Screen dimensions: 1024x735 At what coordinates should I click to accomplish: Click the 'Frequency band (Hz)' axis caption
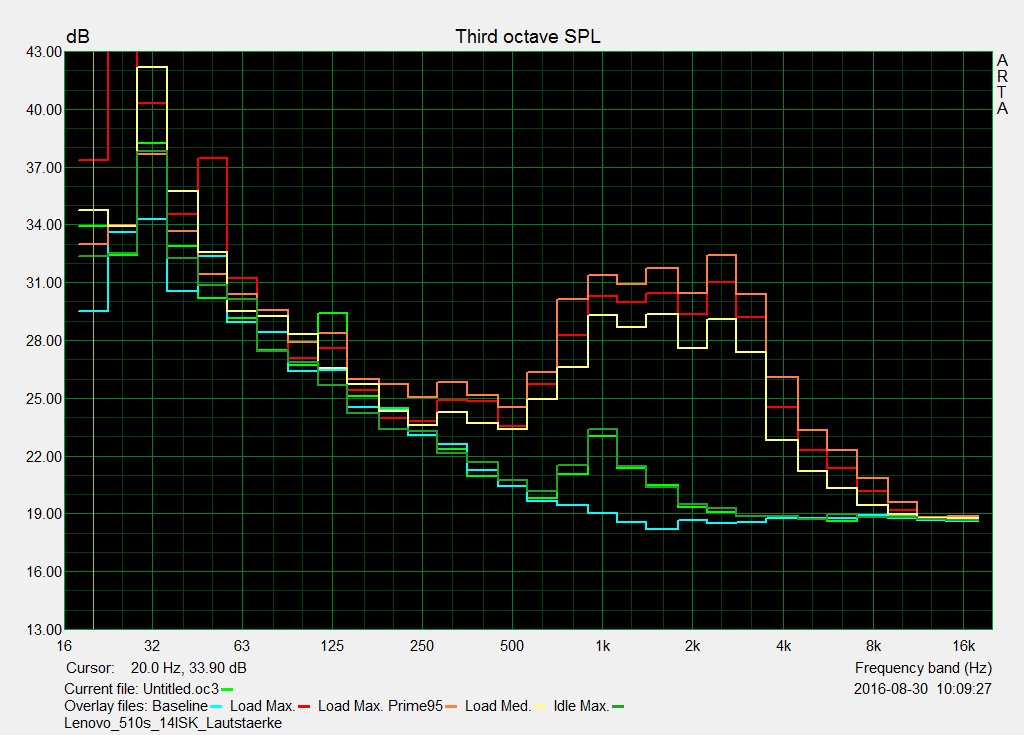[923, 668]
